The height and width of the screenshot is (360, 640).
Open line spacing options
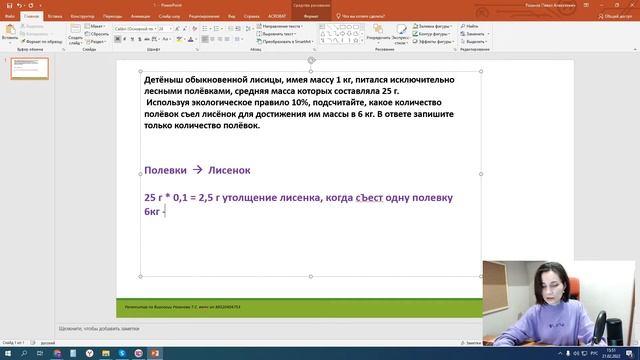(249, 29)
